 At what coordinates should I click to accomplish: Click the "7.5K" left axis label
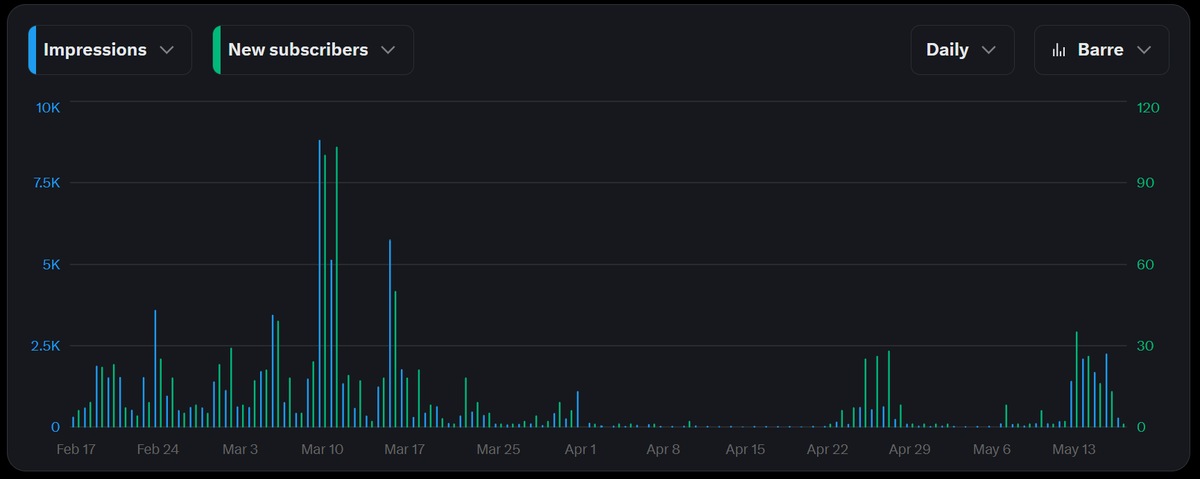(45, 183)
